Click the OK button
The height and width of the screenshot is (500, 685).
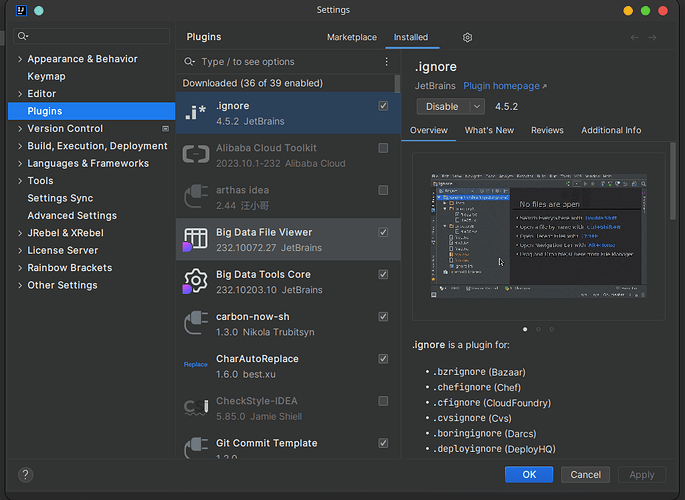pos(529,475)
